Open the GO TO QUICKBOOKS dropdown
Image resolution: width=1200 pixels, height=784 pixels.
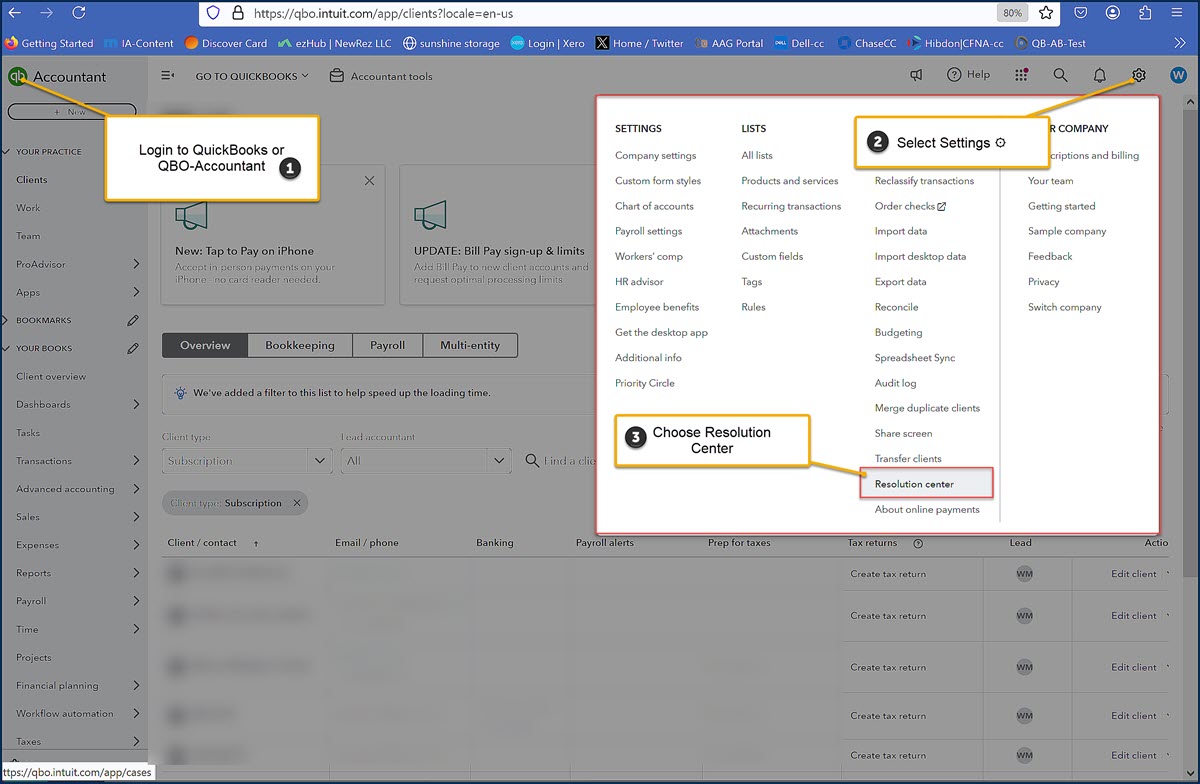[252, 76]
